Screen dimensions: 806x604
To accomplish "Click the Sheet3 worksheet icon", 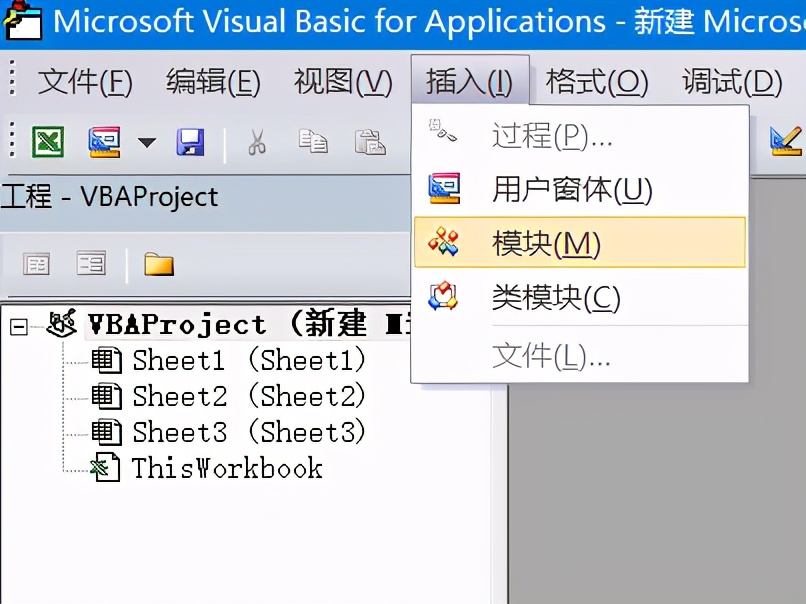I will point(106,432).
